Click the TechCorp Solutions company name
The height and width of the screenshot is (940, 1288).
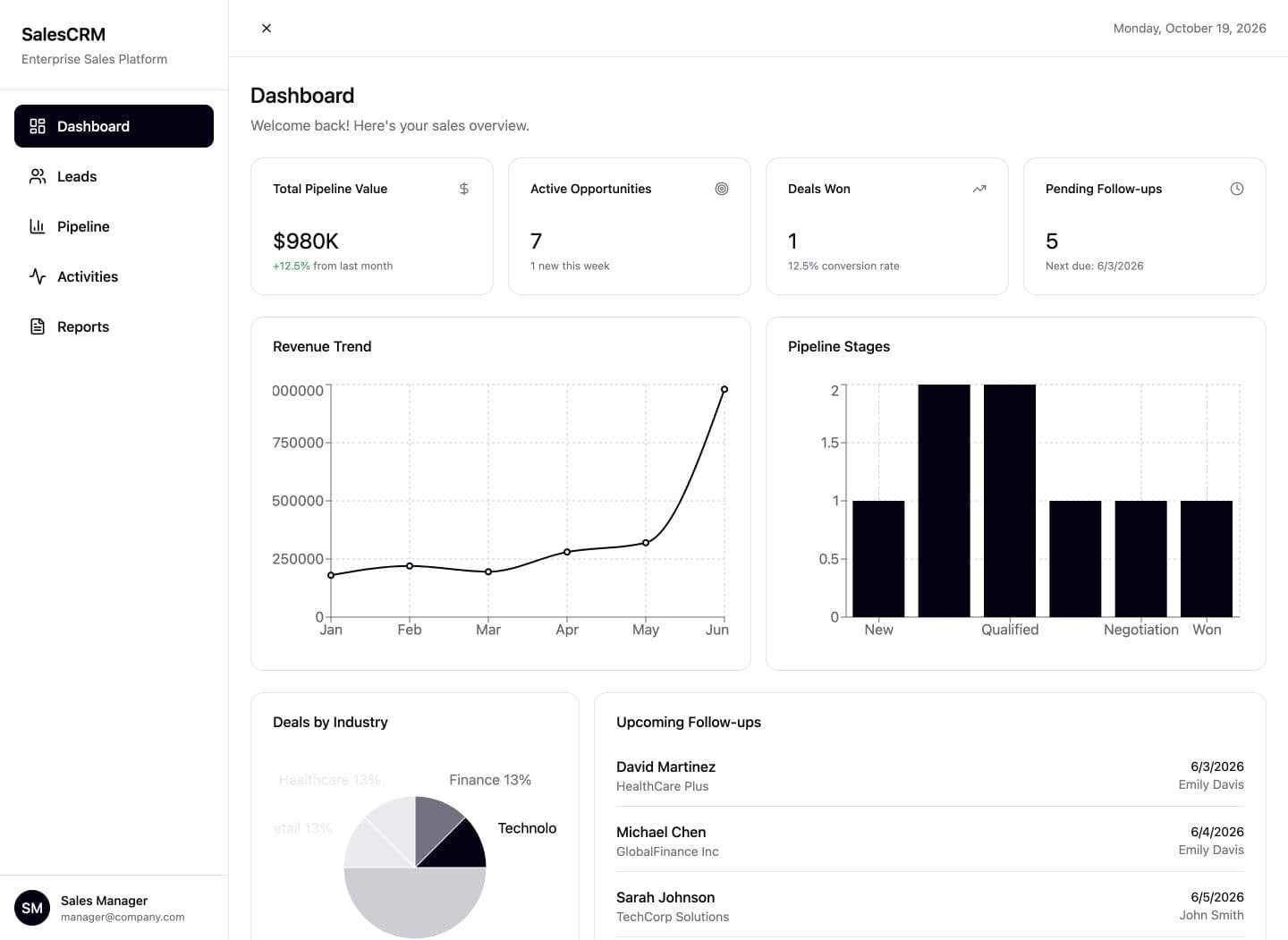tap(673, 917)
